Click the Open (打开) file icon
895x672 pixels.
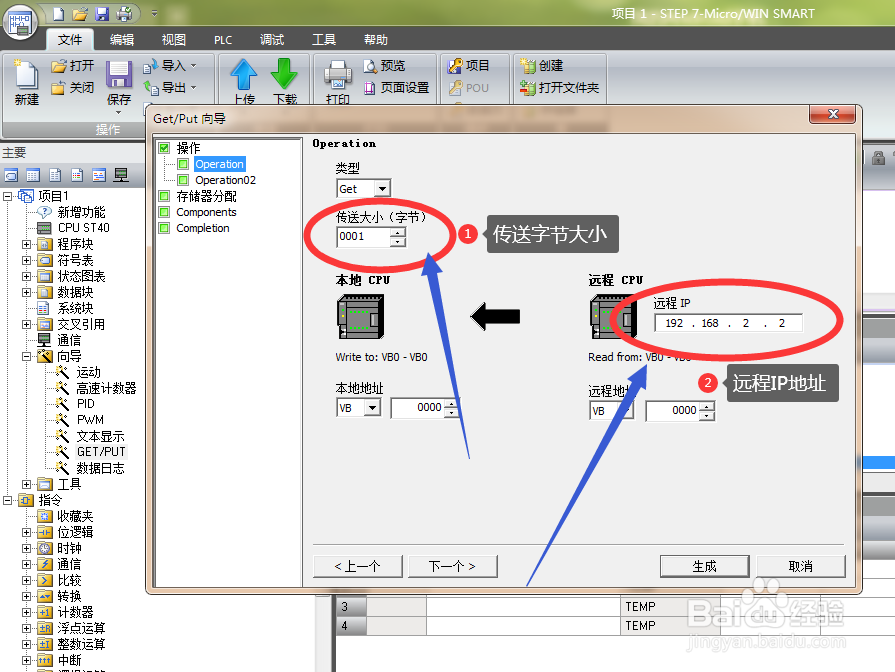tap(72, 66)
